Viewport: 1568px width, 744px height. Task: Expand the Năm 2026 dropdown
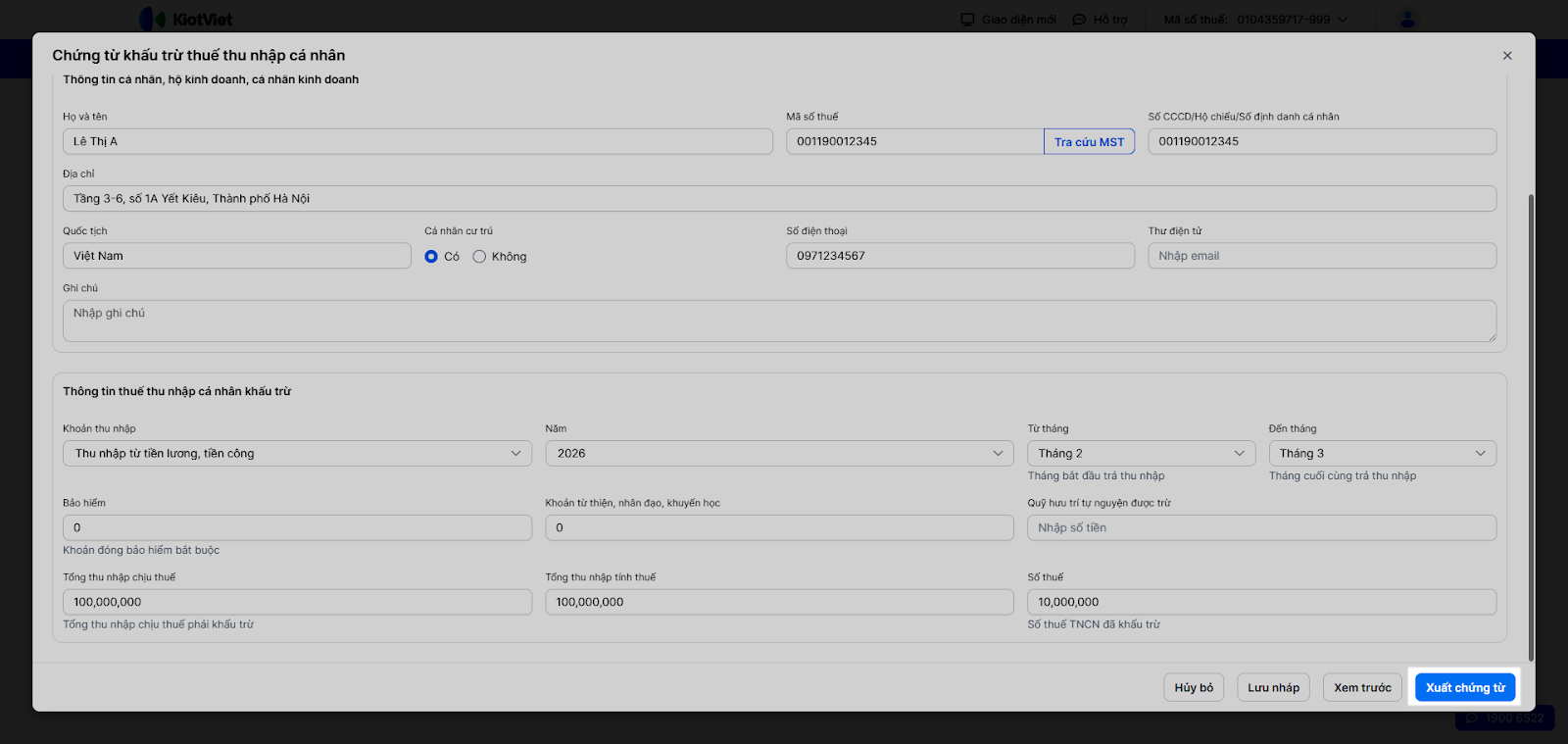coord(779,454)
